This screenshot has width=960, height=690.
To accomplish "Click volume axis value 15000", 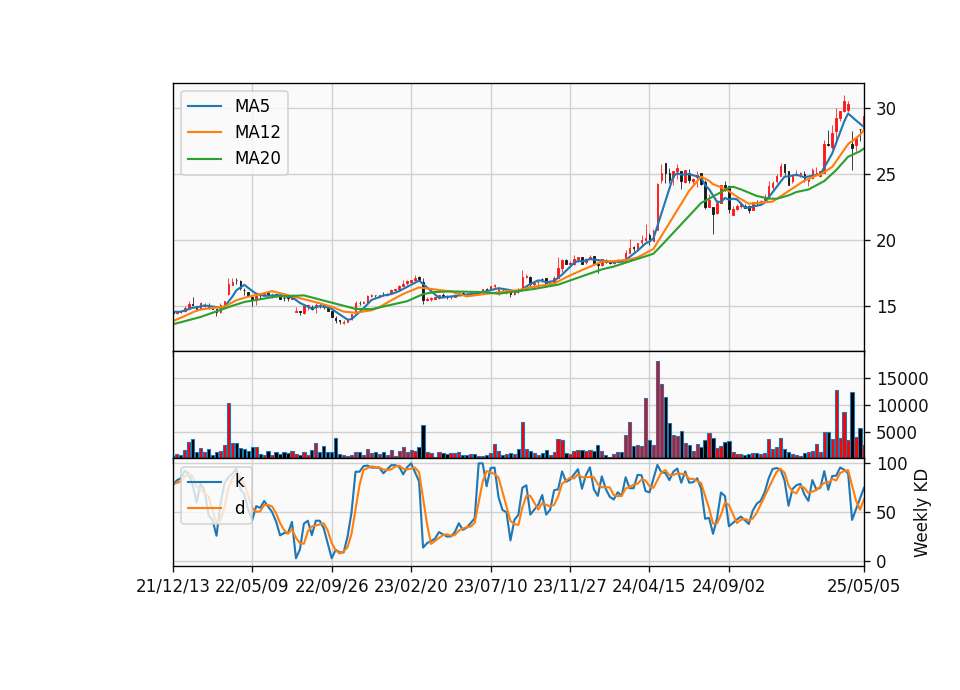I will point(902,379).
